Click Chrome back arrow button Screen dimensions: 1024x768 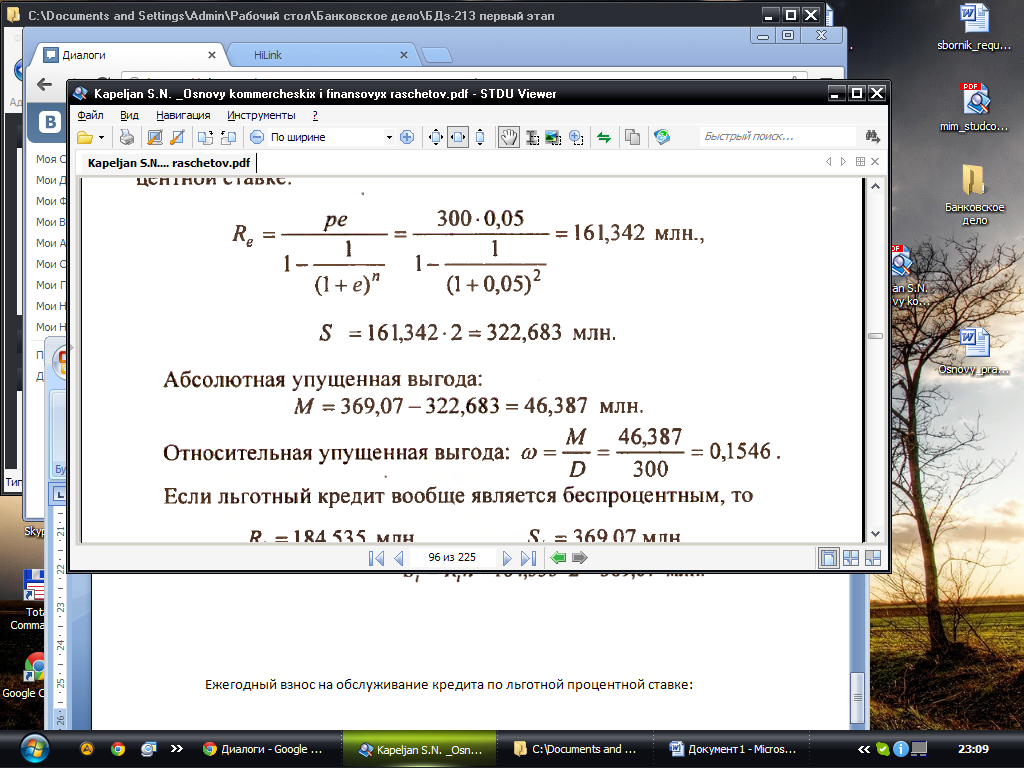(44, 84)
